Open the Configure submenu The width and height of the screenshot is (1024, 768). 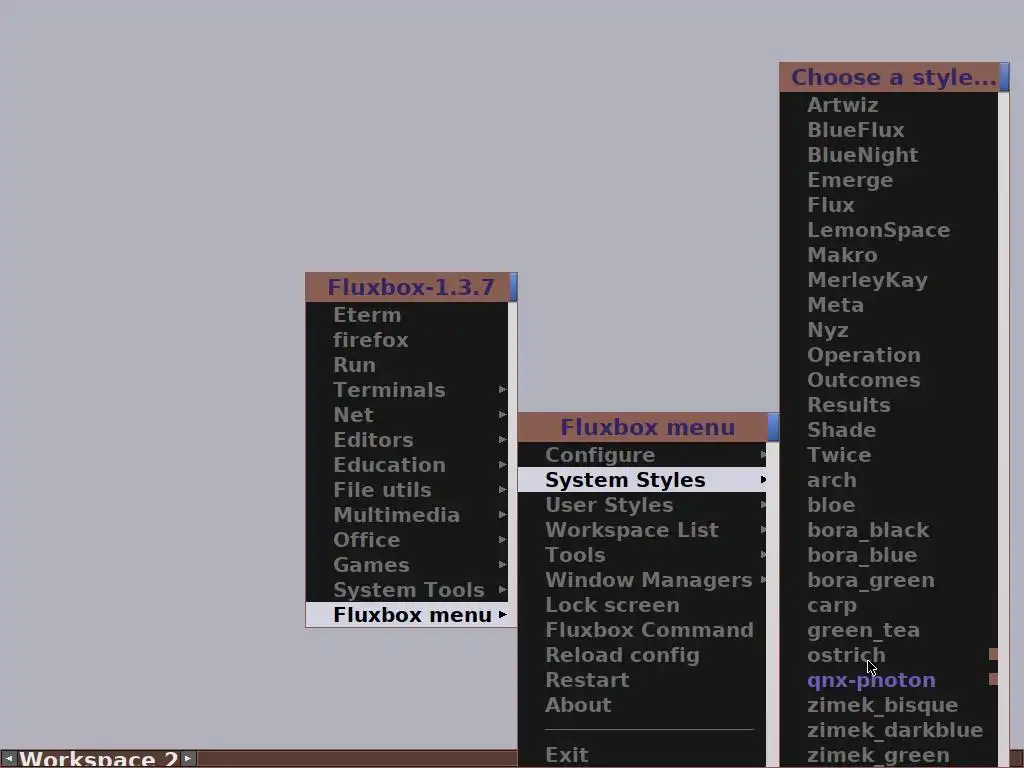[642, 455]
